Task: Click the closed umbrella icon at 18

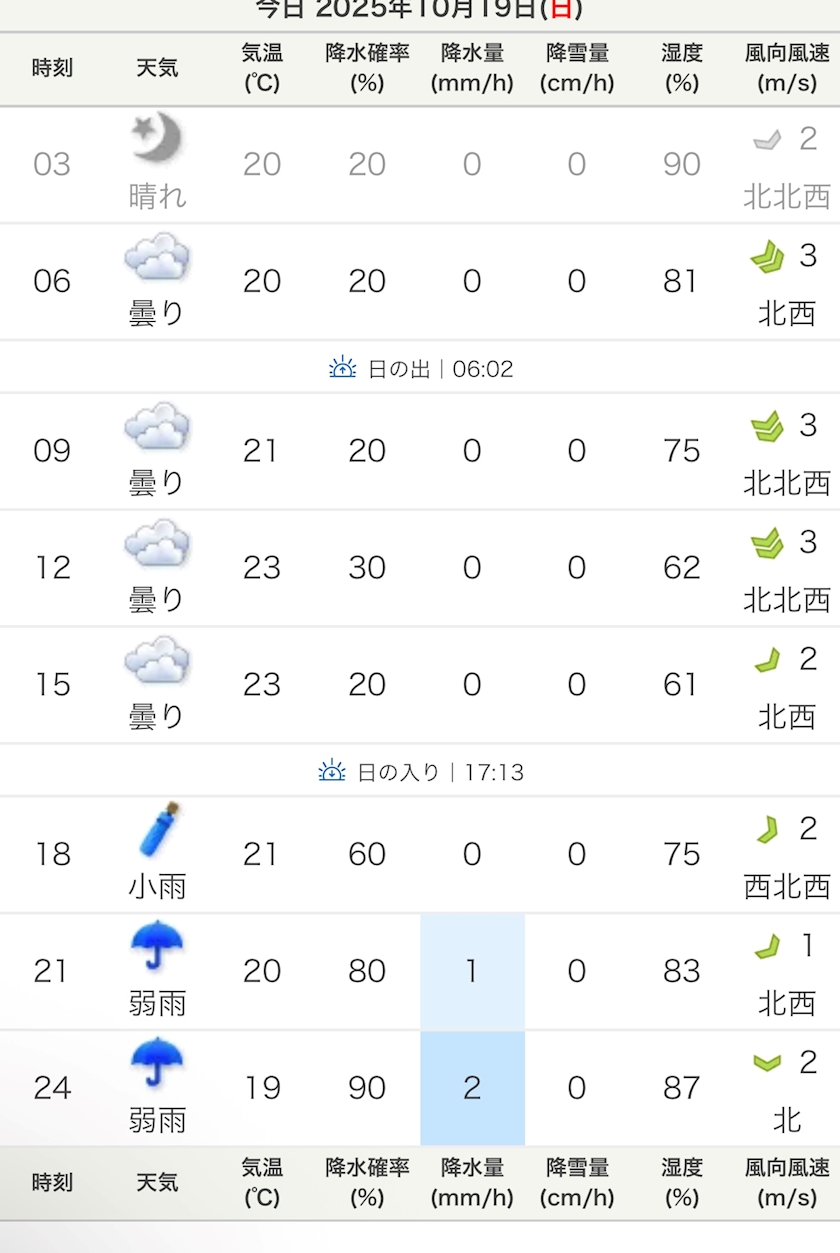Action: tap(158, 830)
